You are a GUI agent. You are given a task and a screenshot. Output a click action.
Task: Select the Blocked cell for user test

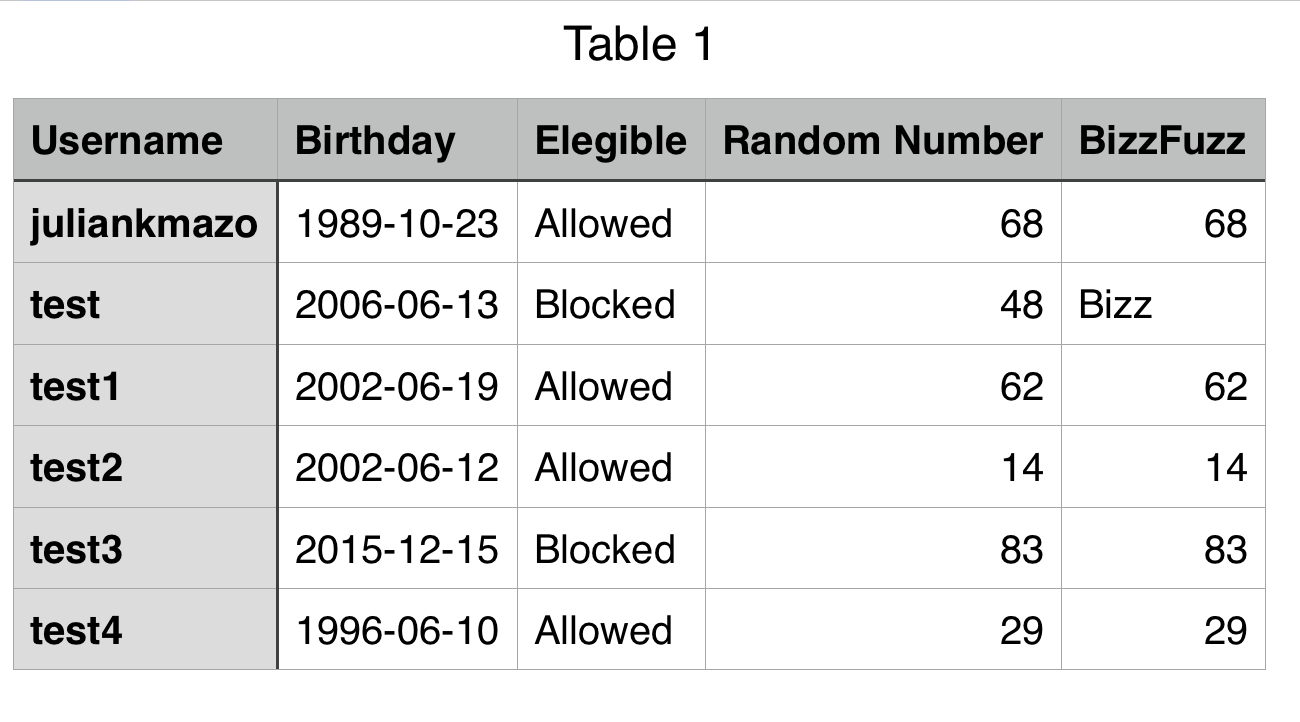pos(611,304)
